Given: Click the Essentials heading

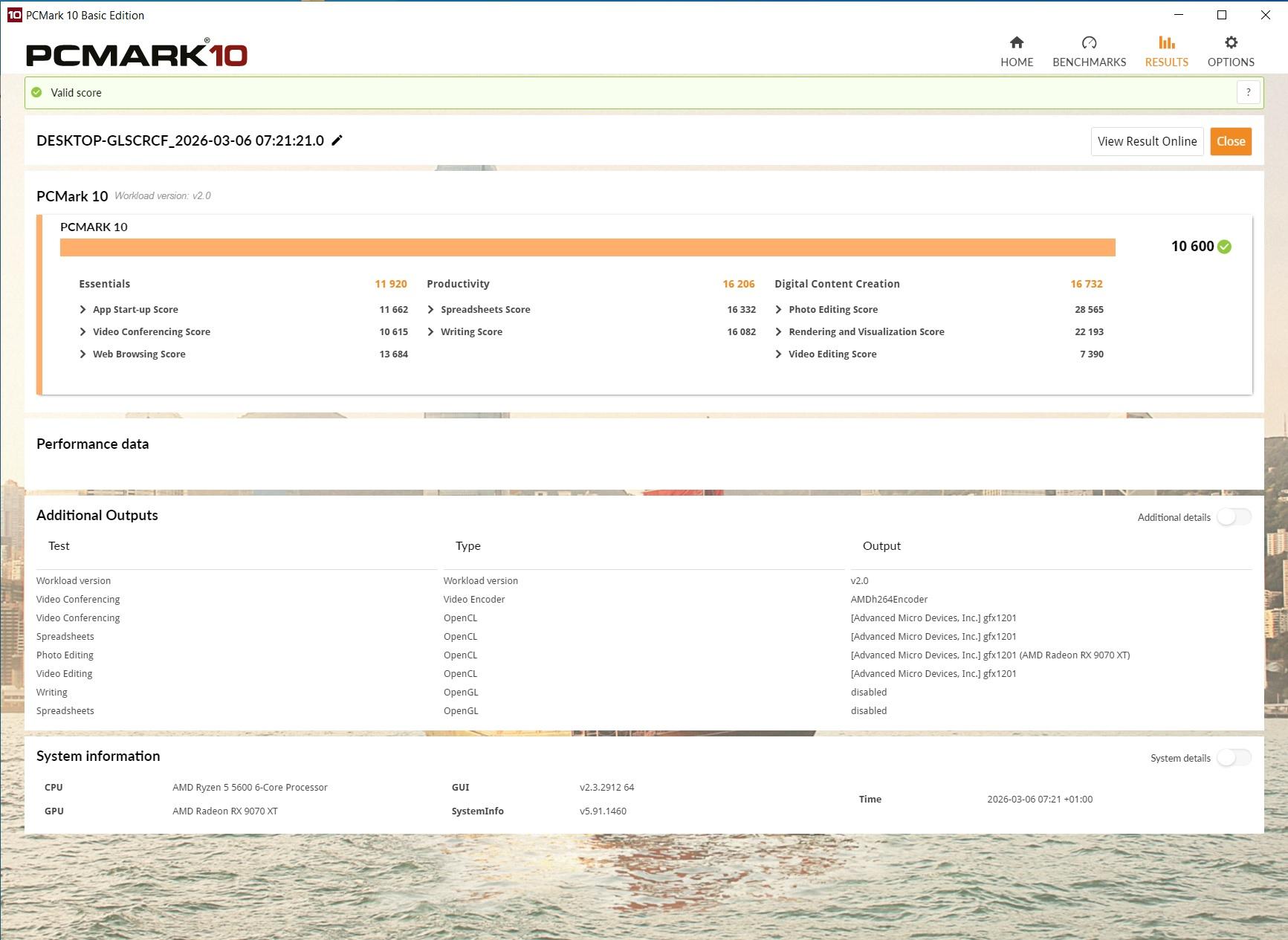Looking at the screenshot, I should click(104, 284).
